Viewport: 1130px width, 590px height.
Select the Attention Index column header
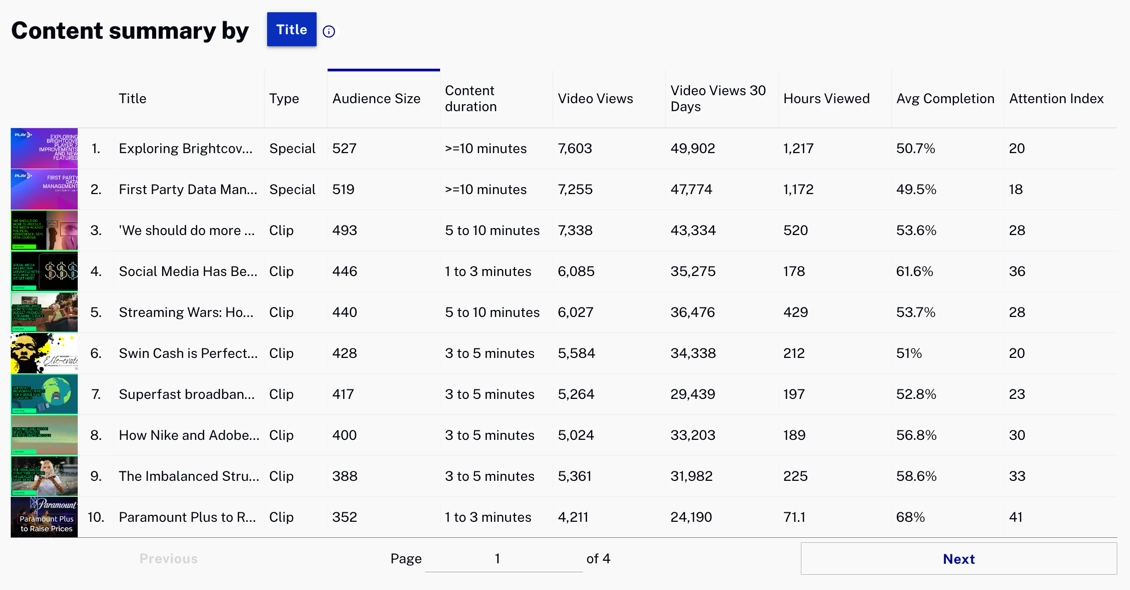pos(1056,99)
